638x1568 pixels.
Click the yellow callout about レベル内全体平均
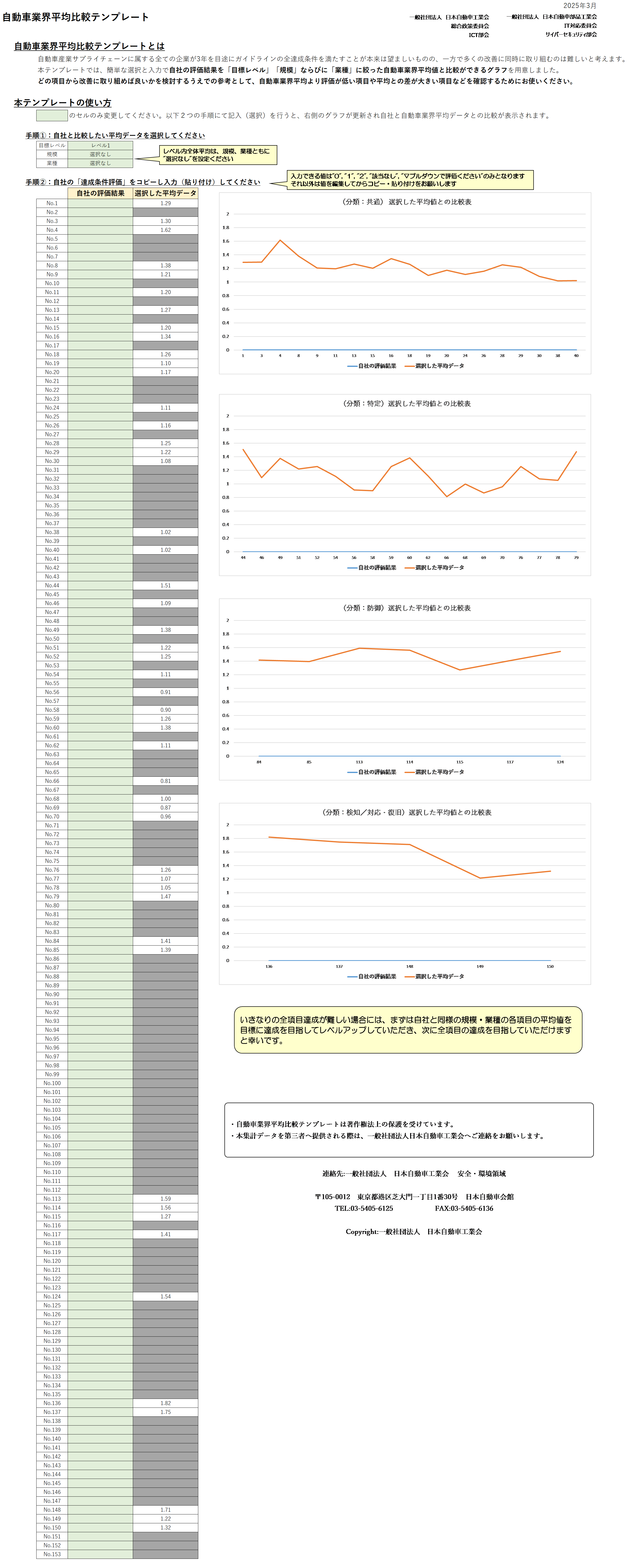pyautogui.click(x=218, y=155)
